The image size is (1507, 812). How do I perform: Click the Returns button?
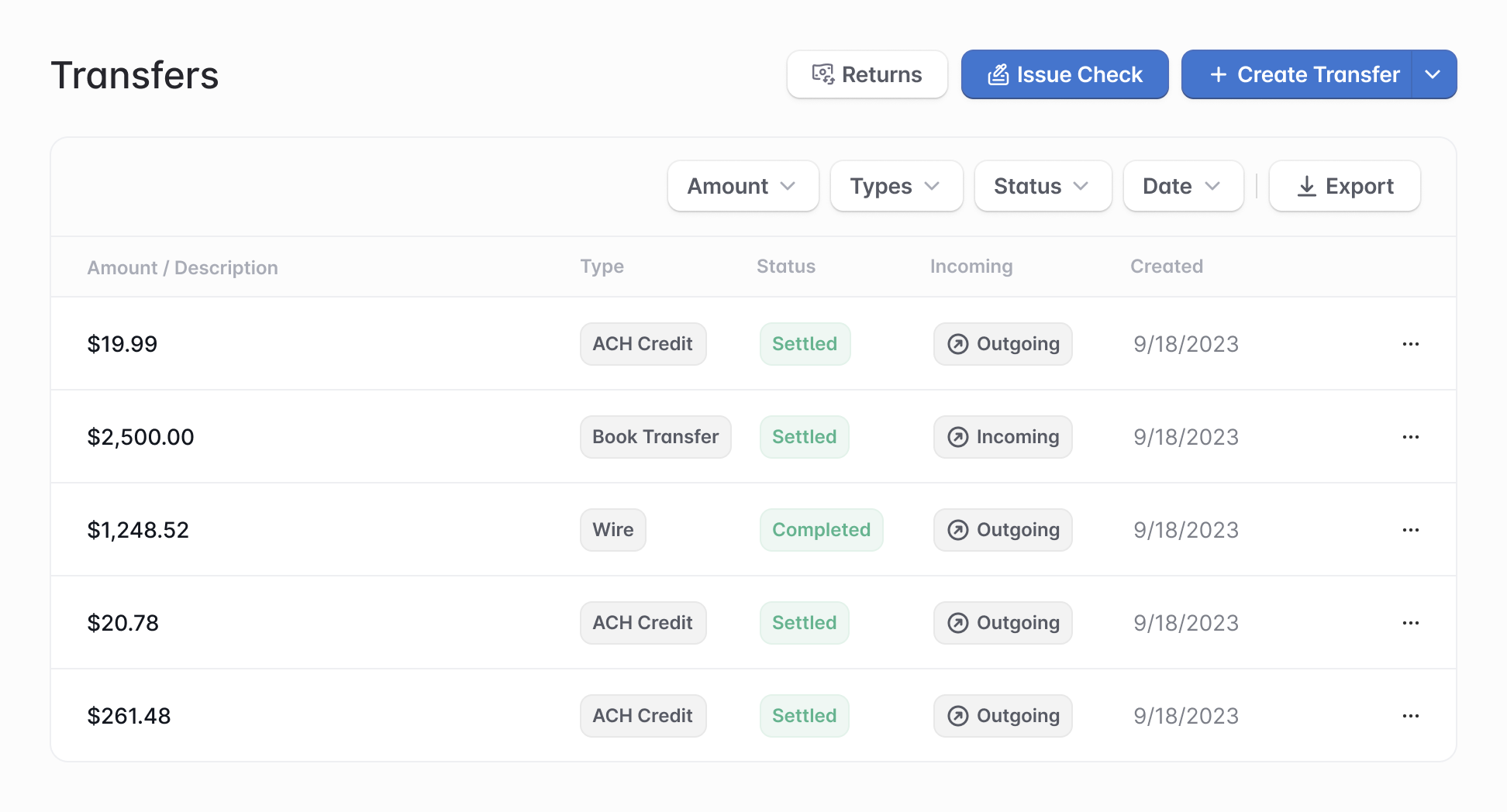coord(867,74)
